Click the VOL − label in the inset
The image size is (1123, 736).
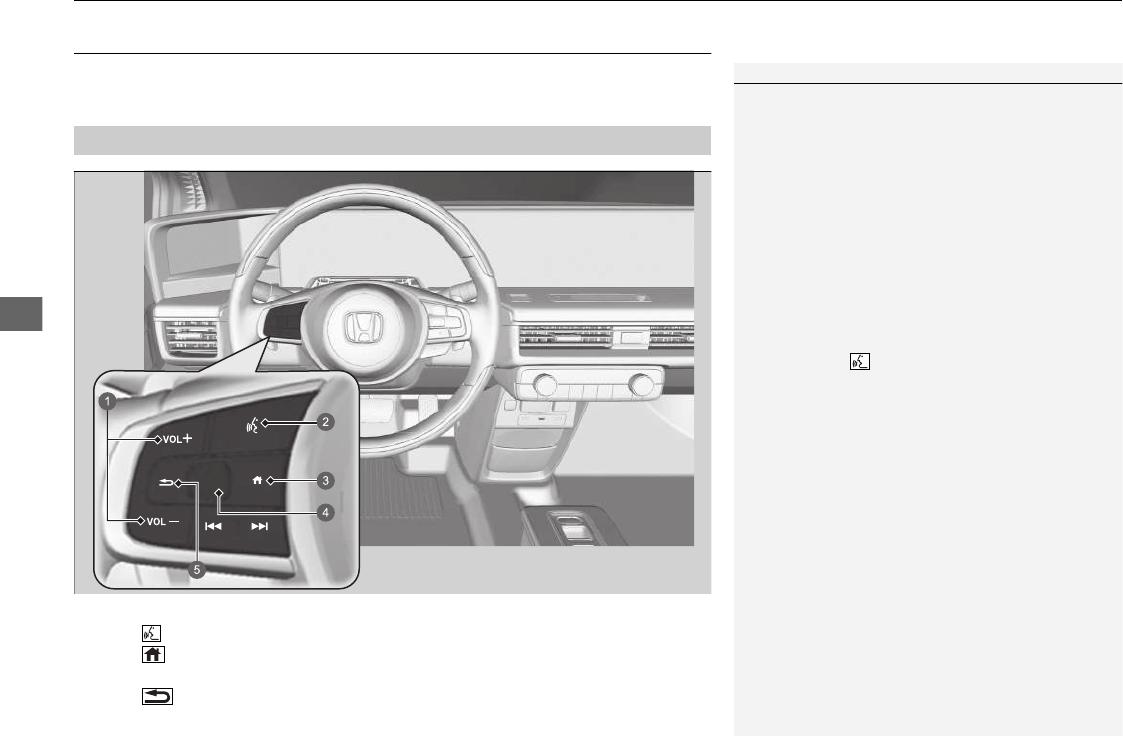click(163, 522)
